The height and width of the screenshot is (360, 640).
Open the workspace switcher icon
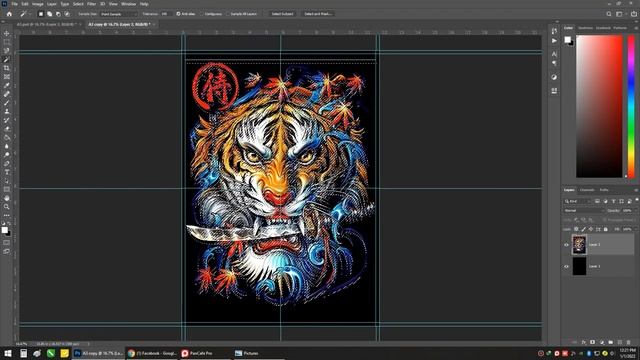[x=619, y=14]
